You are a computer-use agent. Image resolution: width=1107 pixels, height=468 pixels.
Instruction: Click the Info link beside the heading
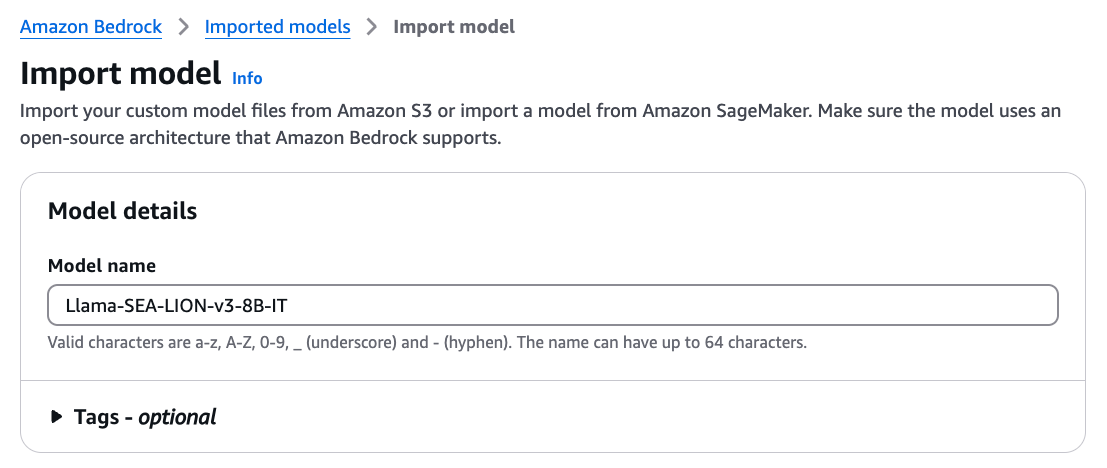247,78
